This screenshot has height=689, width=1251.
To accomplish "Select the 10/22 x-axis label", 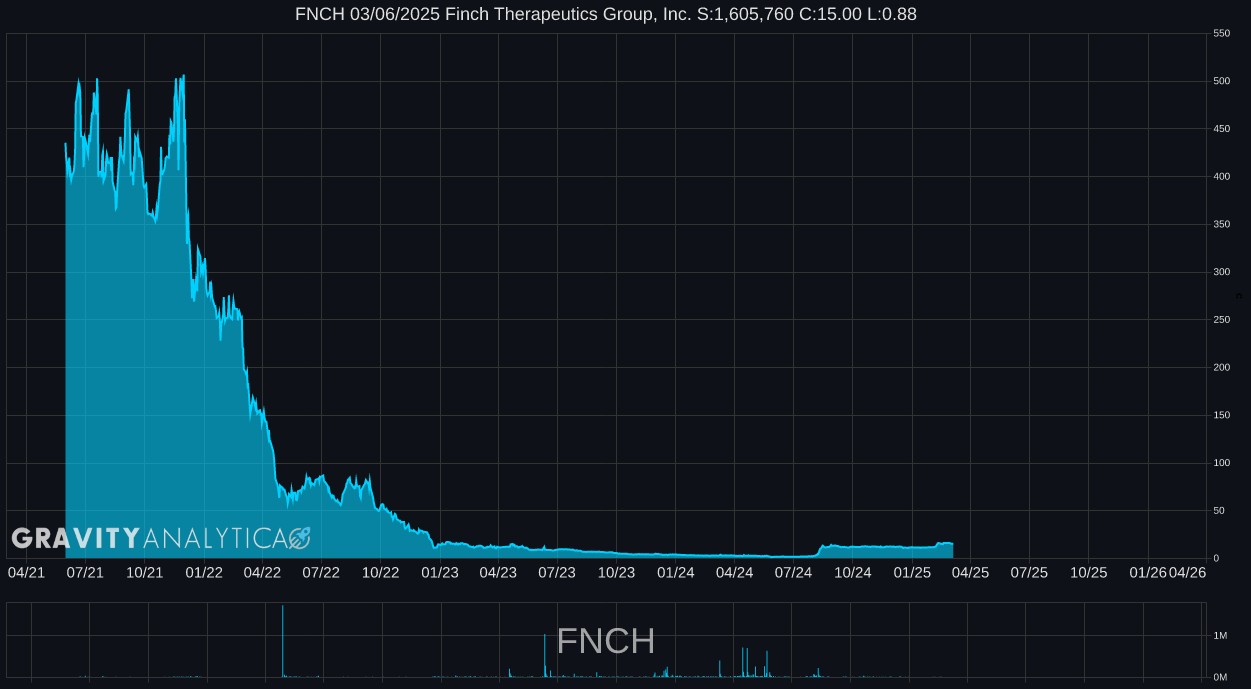I will pos(380,572).
